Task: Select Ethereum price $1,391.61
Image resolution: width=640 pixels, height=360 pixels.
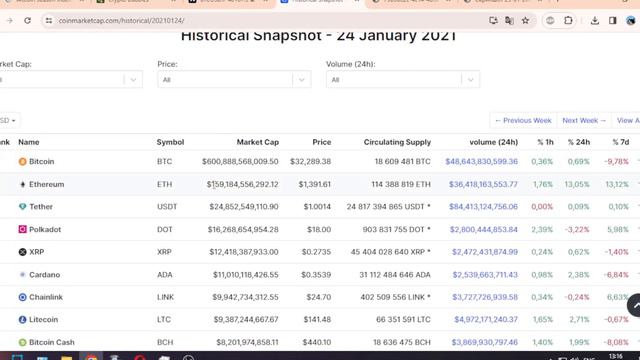Action: (314, 184)
